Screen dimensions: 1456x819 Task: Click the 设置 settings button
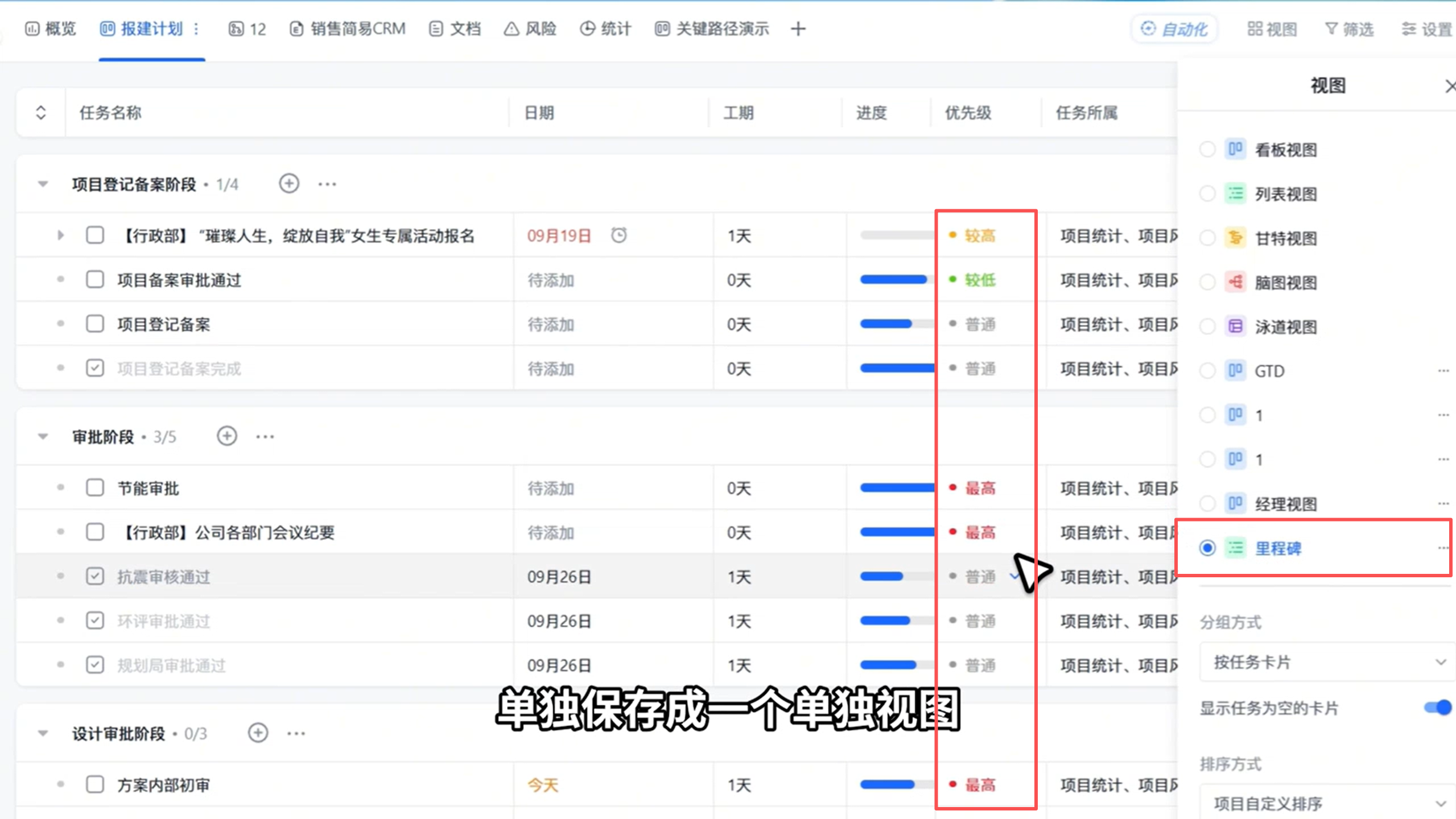[1426, 29]
